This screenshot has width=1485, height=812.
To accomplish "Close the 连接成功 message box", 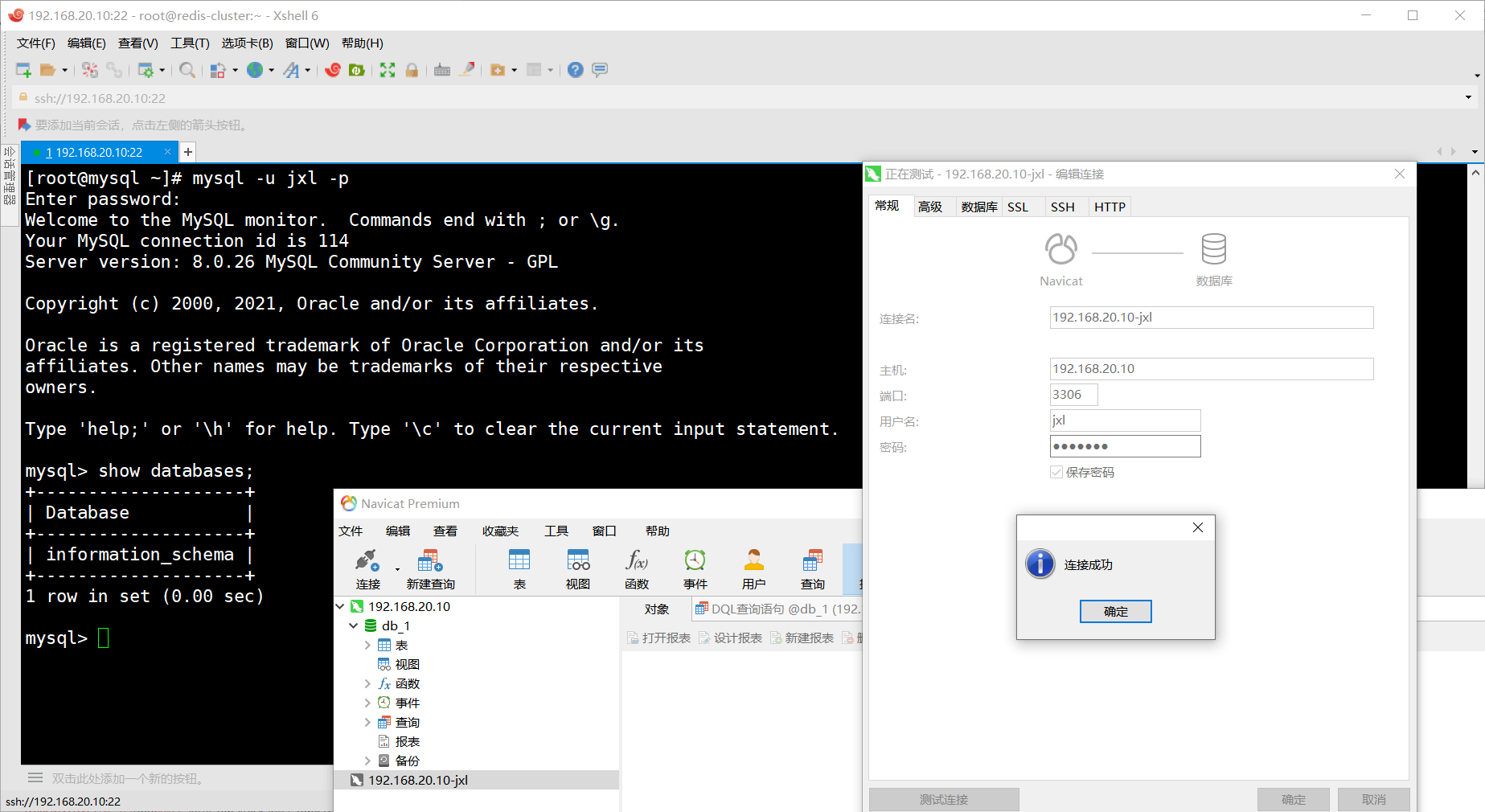I will (1197, 527).
